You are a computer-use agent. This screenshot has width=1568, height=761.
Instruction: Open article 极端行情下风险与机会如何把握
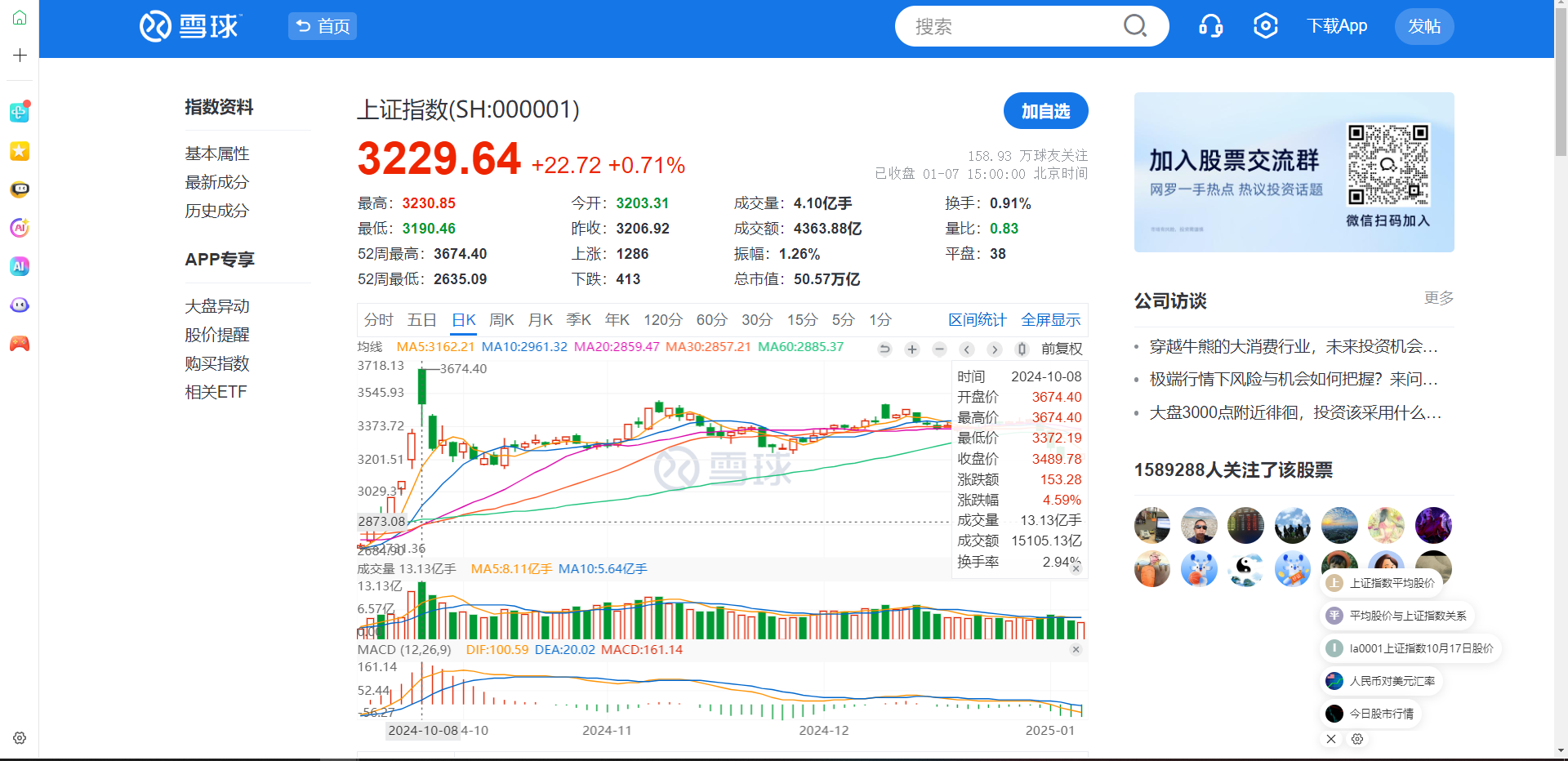pyautogui.click(x=1294, y=380)
